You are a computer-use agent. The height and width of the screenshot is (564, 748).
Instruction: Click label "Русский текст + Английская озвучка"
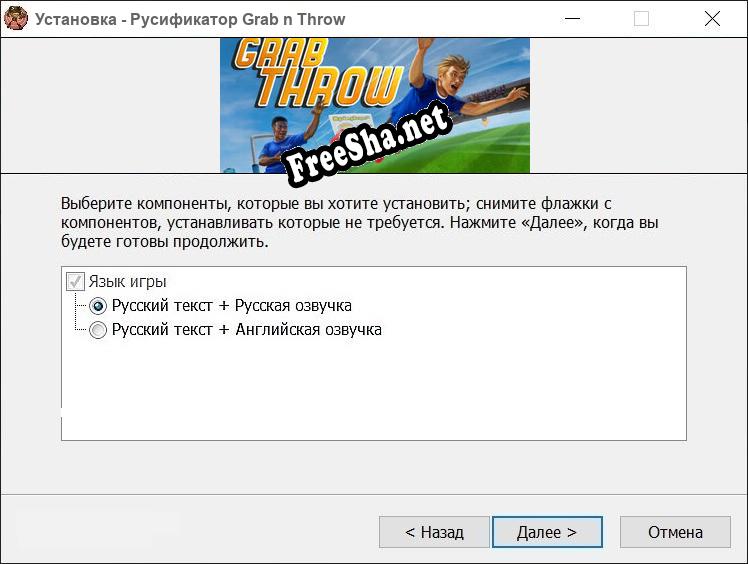point(247,329)
